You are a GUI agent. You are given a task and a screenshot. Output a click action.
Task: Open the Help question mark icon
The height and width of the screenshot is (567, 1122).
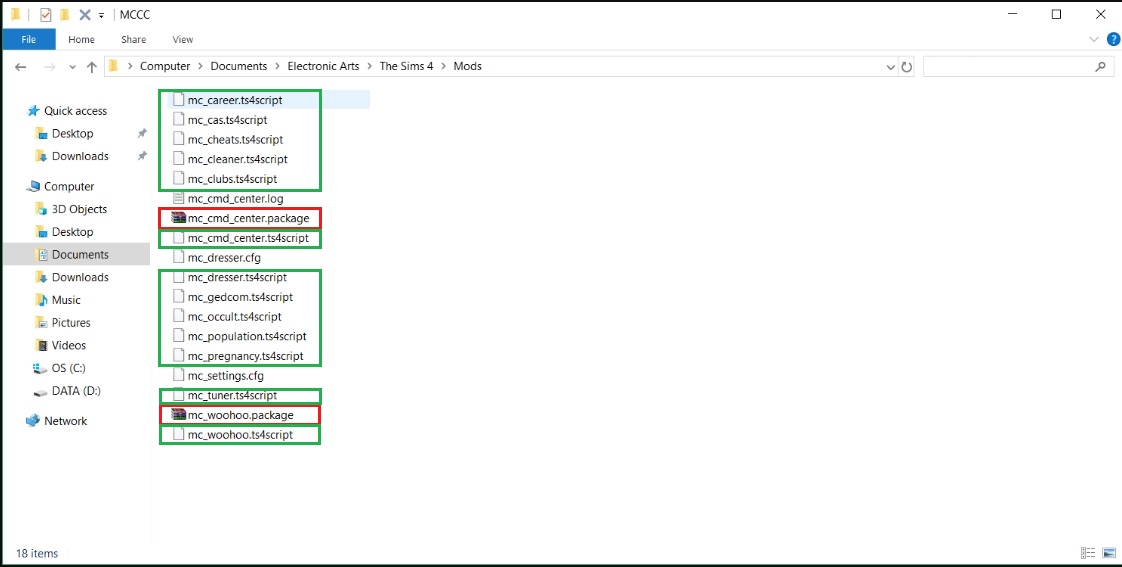(x=1113, y=39)
